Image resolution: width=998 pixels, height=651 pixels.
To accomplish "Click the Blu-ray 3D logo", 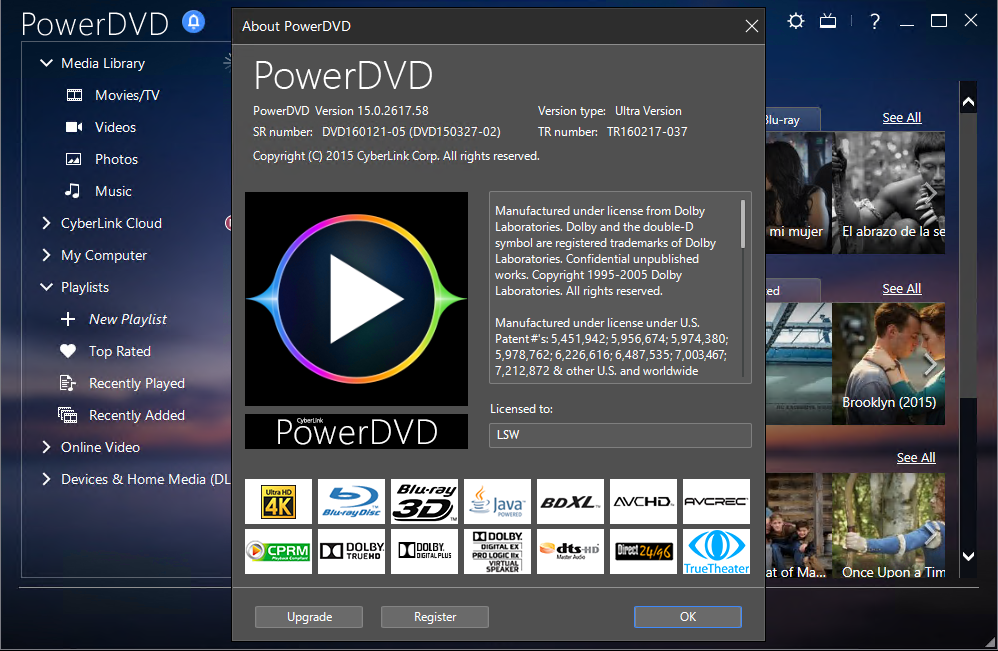I will [425, 501].
